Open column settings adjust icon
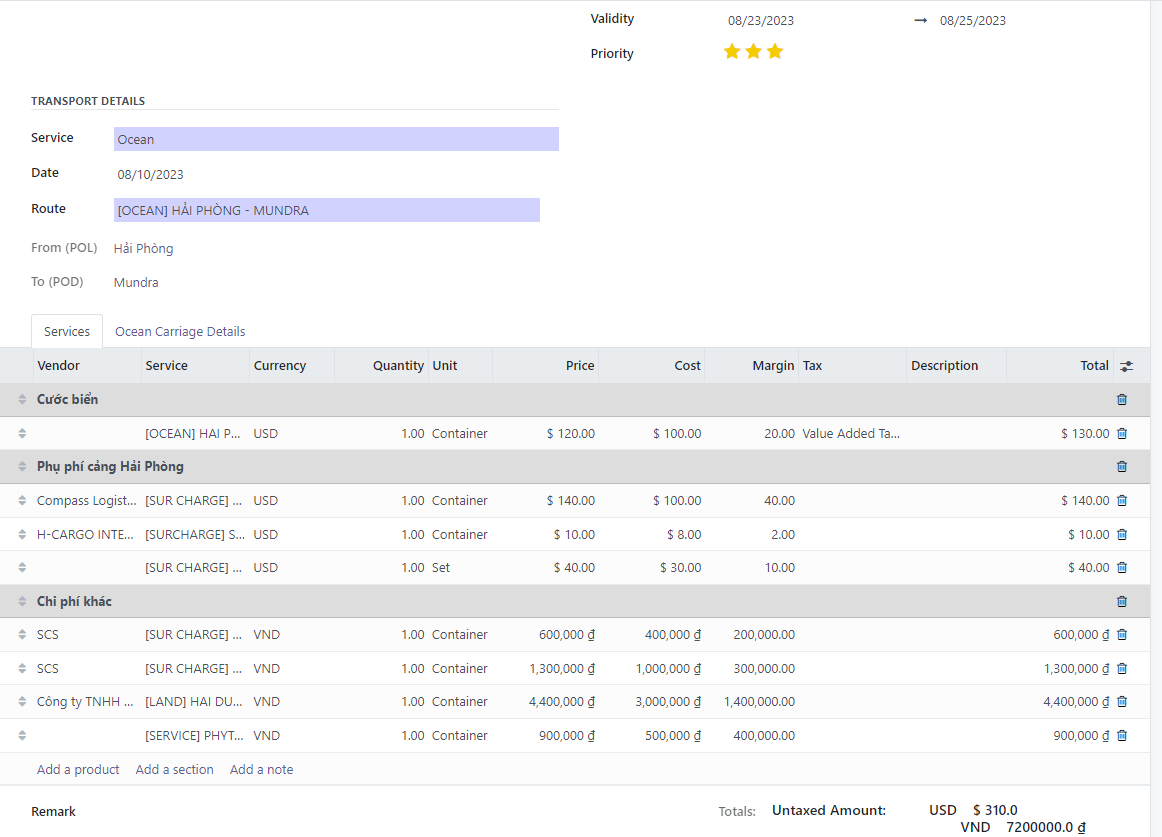The image size is (1162, 837). (x=1127, y=366)
